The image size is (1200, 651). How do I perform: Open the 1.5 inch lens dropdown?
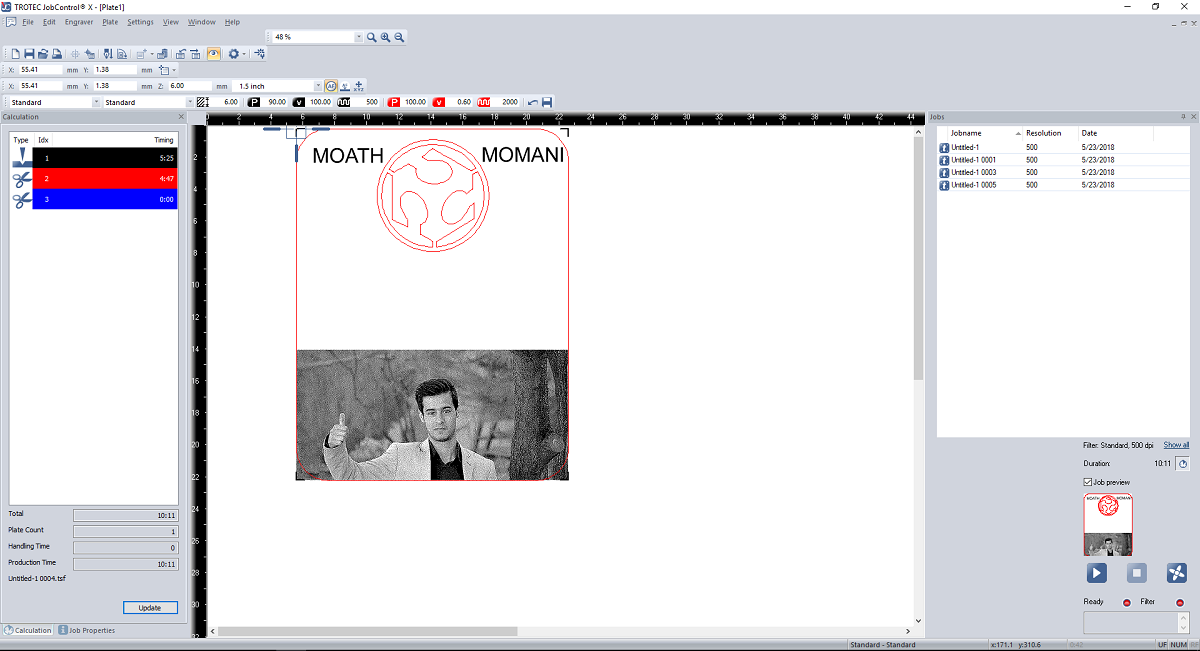[318, 86]
